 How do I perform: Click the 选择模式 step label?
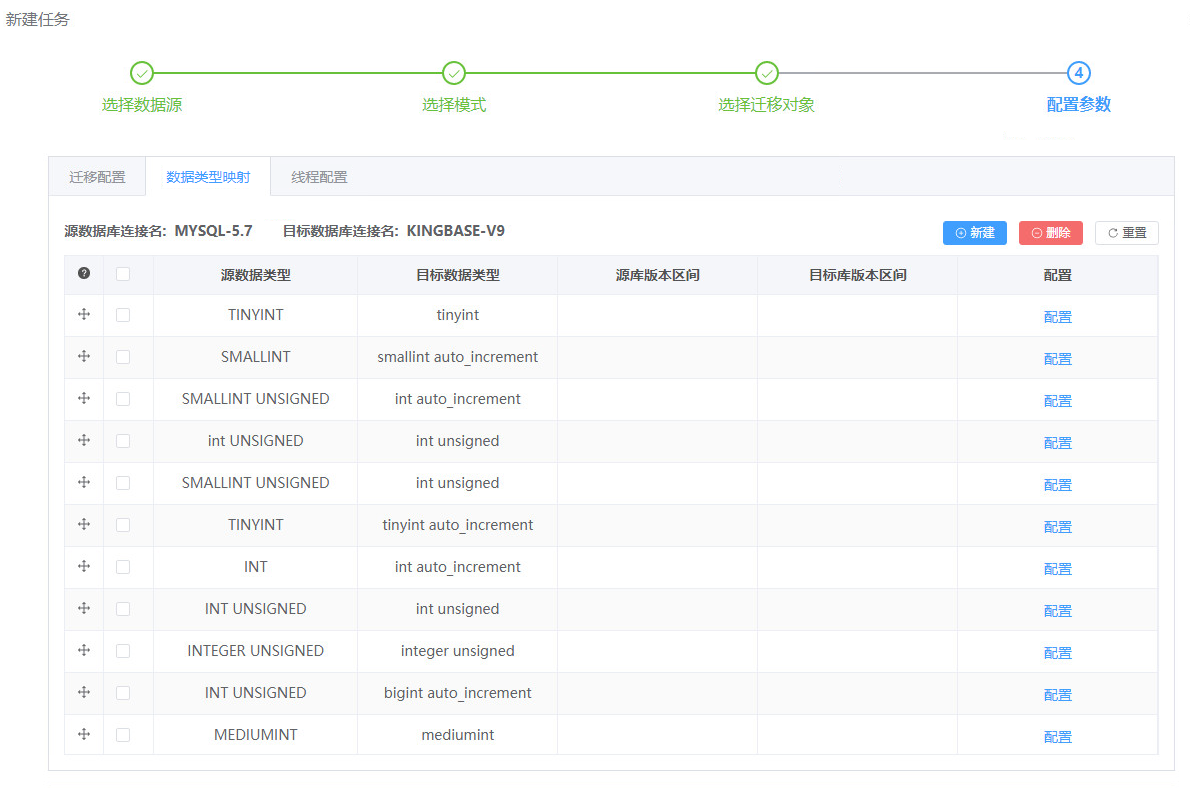coord(454,105)
